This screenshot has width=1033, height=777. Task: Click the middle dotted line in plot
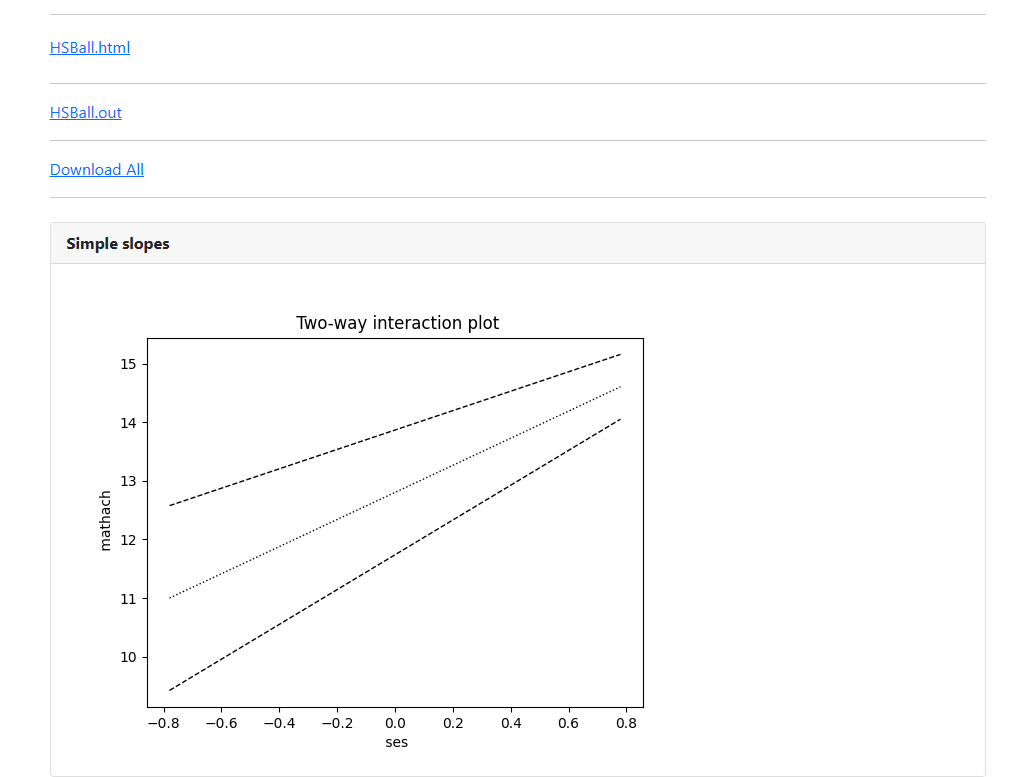coord(396,492)
